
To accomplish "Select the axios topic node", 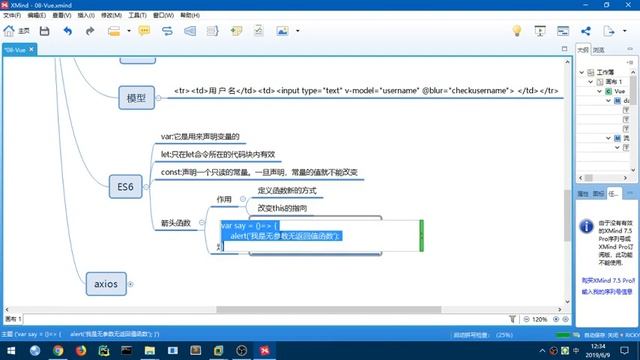I will pos(106,284).
